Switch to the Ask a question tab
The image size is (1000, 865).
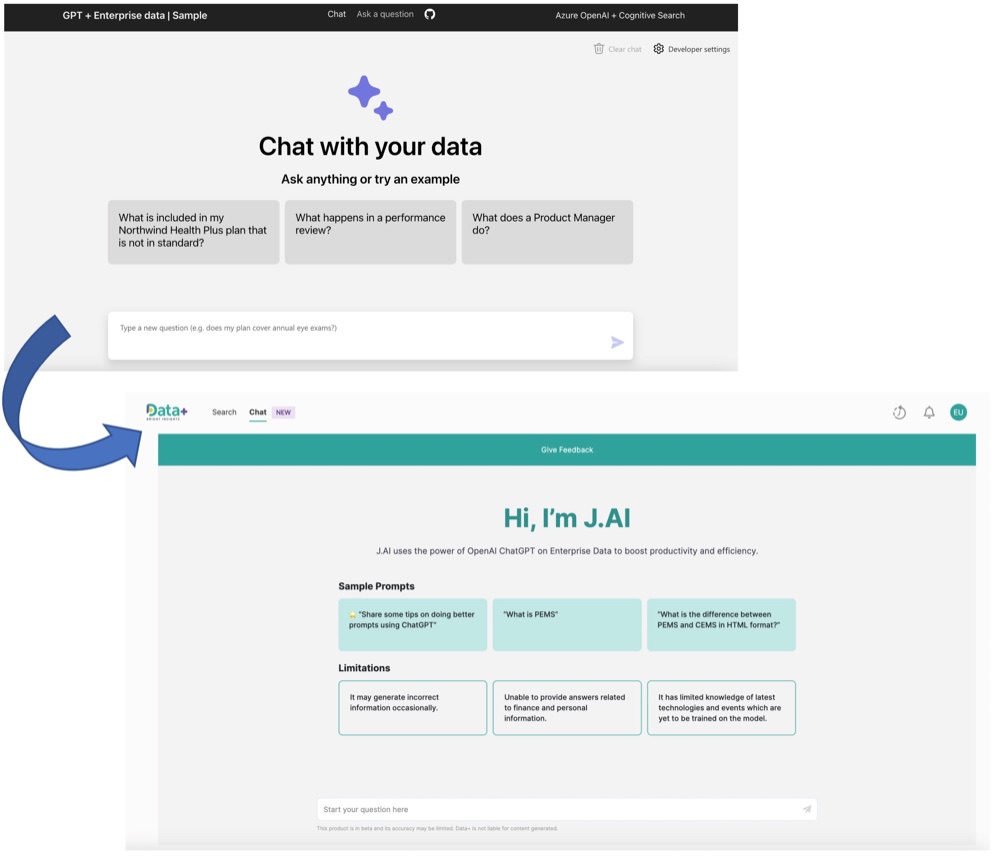pyautogui.click(x=385, y=14)
